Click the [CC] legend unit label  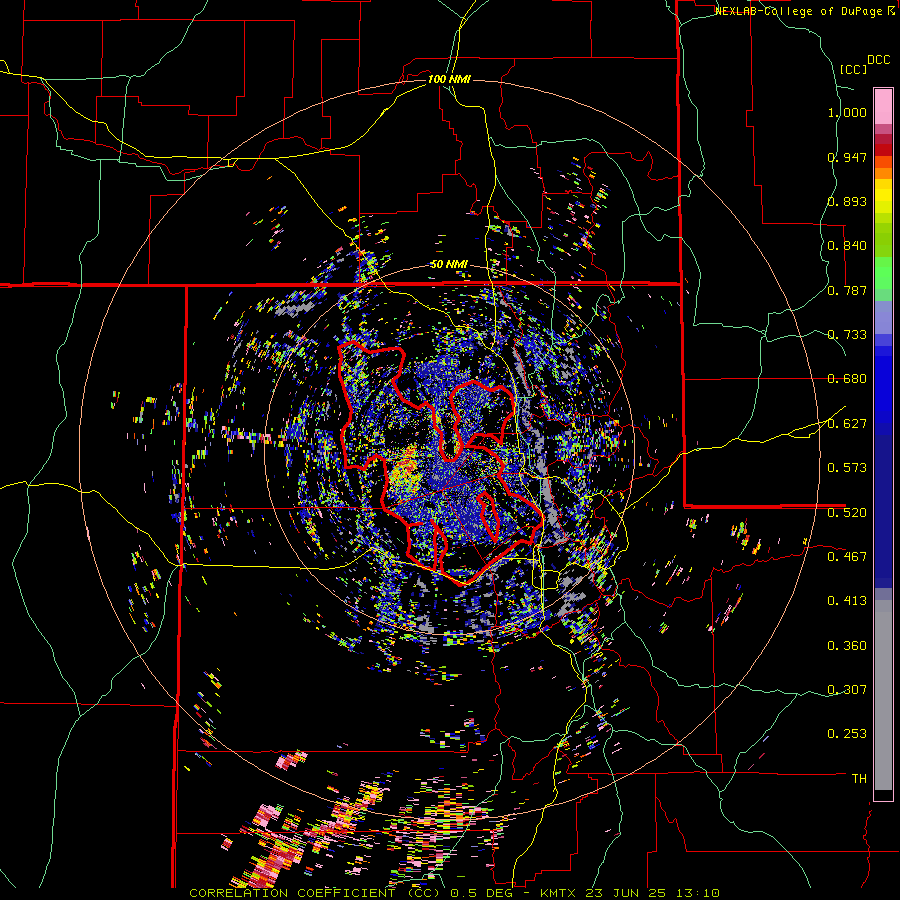853,69
